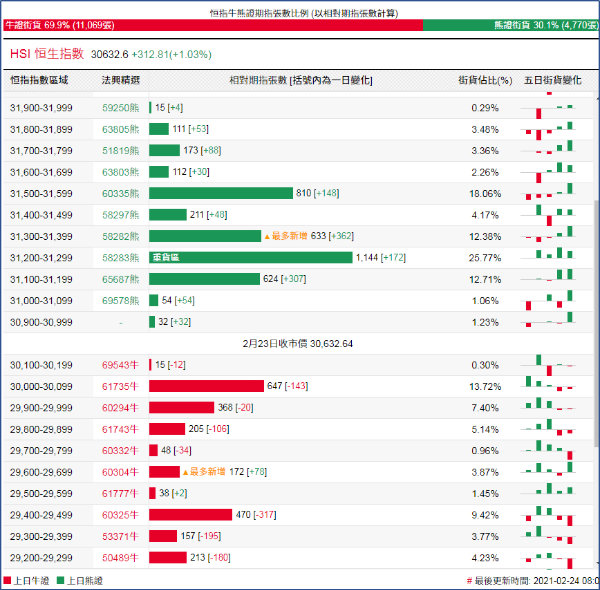The image size is (600, 590).
Task: Click orange 最多新增 triangle in 29,600-29,699 row
Action: click(x=186, y=473)
